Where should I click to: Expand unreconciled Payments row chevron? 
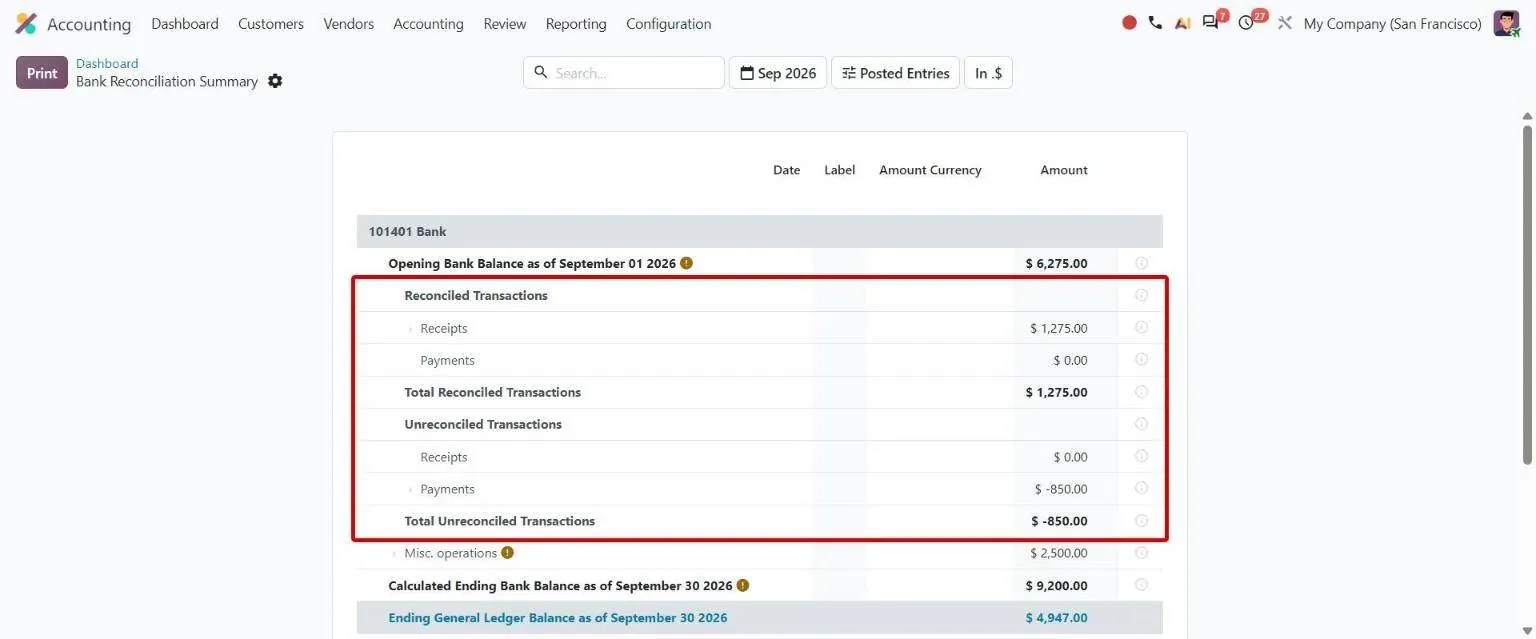click(410, 490)
